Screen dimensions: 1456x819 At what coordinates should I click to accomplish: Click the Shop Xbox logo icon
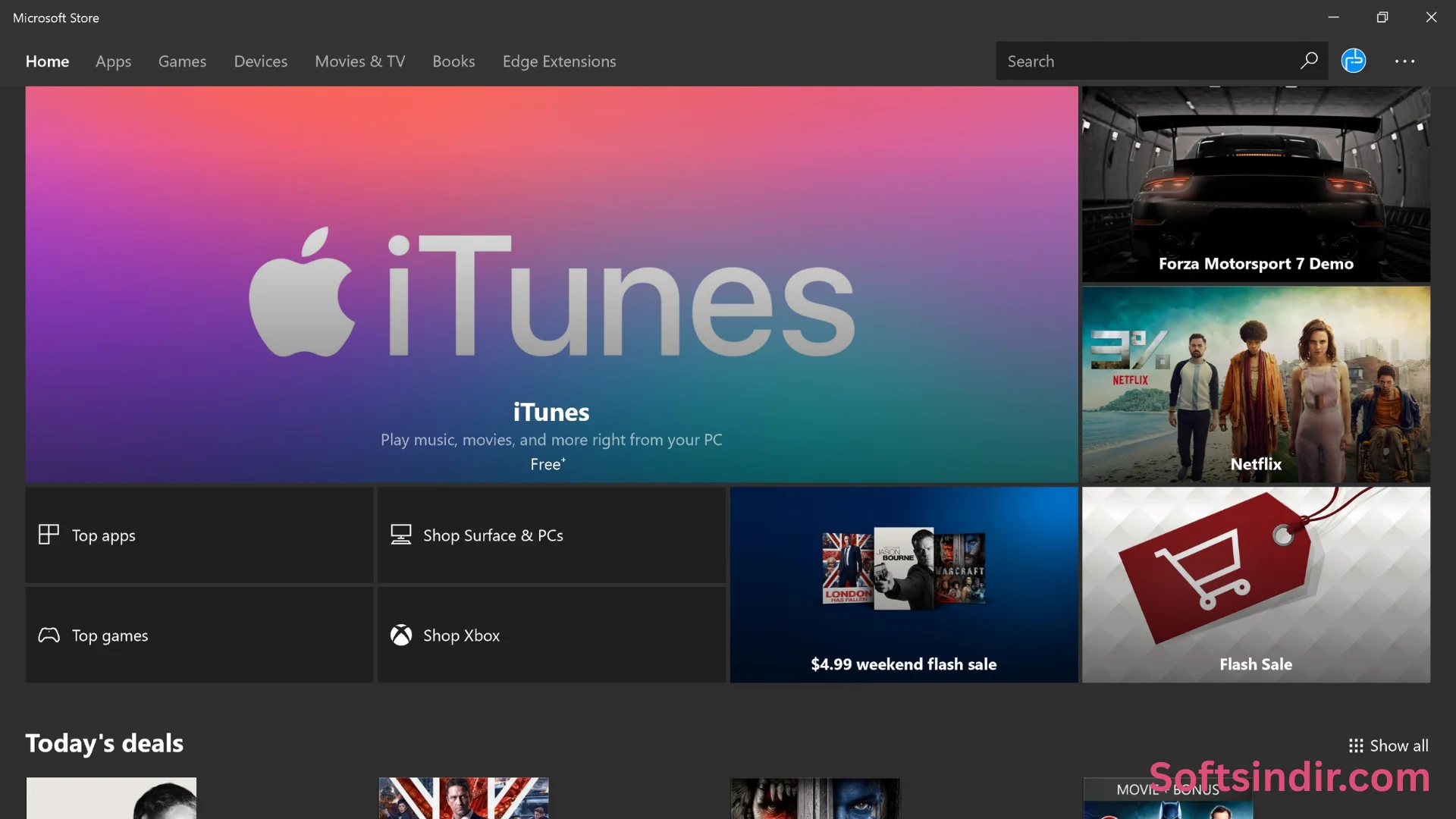[401, 635]
